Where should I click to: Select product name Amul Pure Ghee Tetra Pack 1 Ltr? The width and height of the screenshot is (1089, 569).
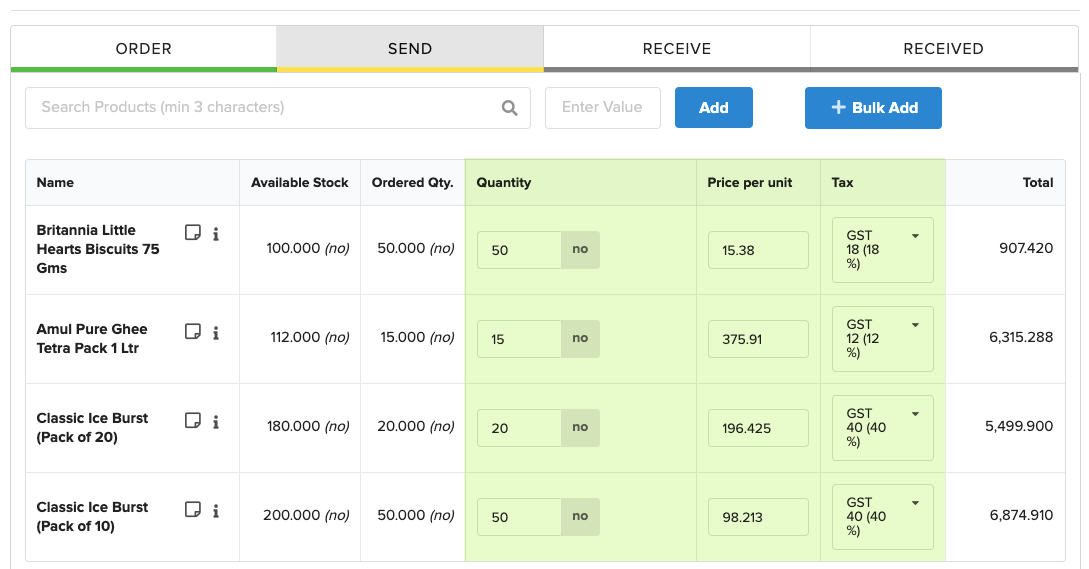pos(92,338)
